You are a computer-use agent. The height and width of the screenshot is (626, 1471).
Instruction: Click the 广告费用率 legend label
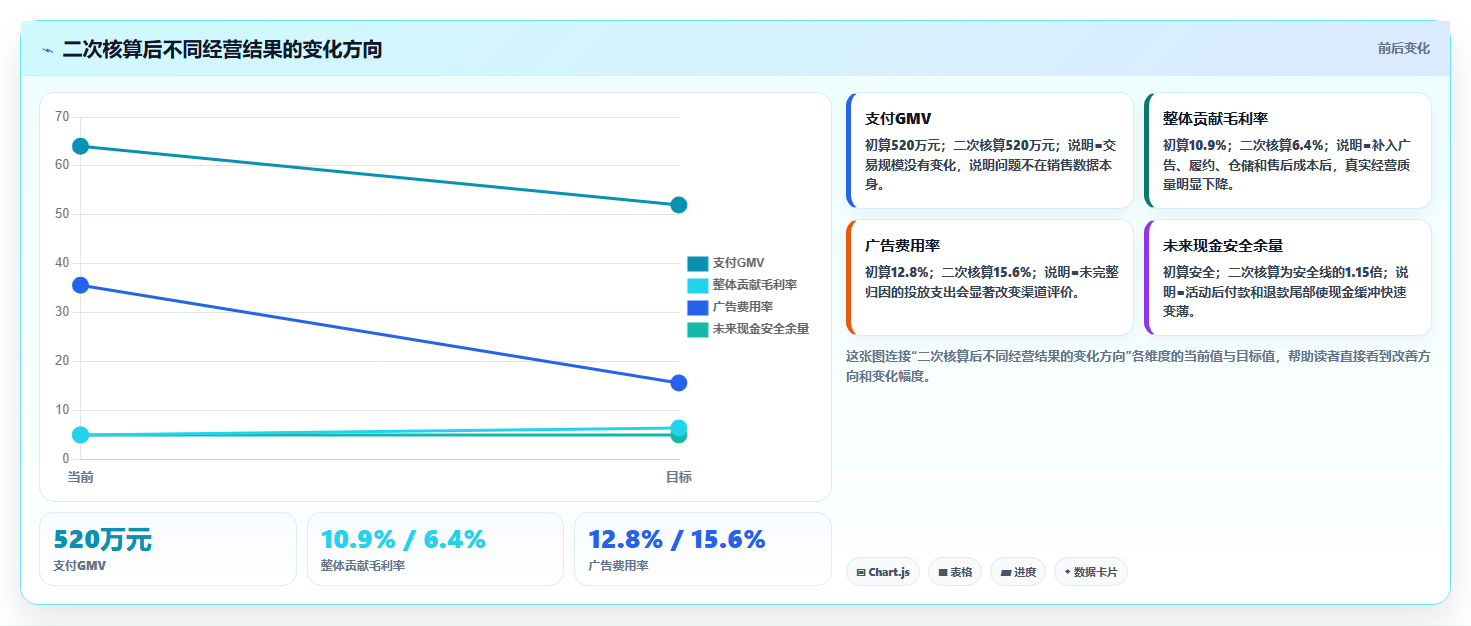tap(743, 307)
